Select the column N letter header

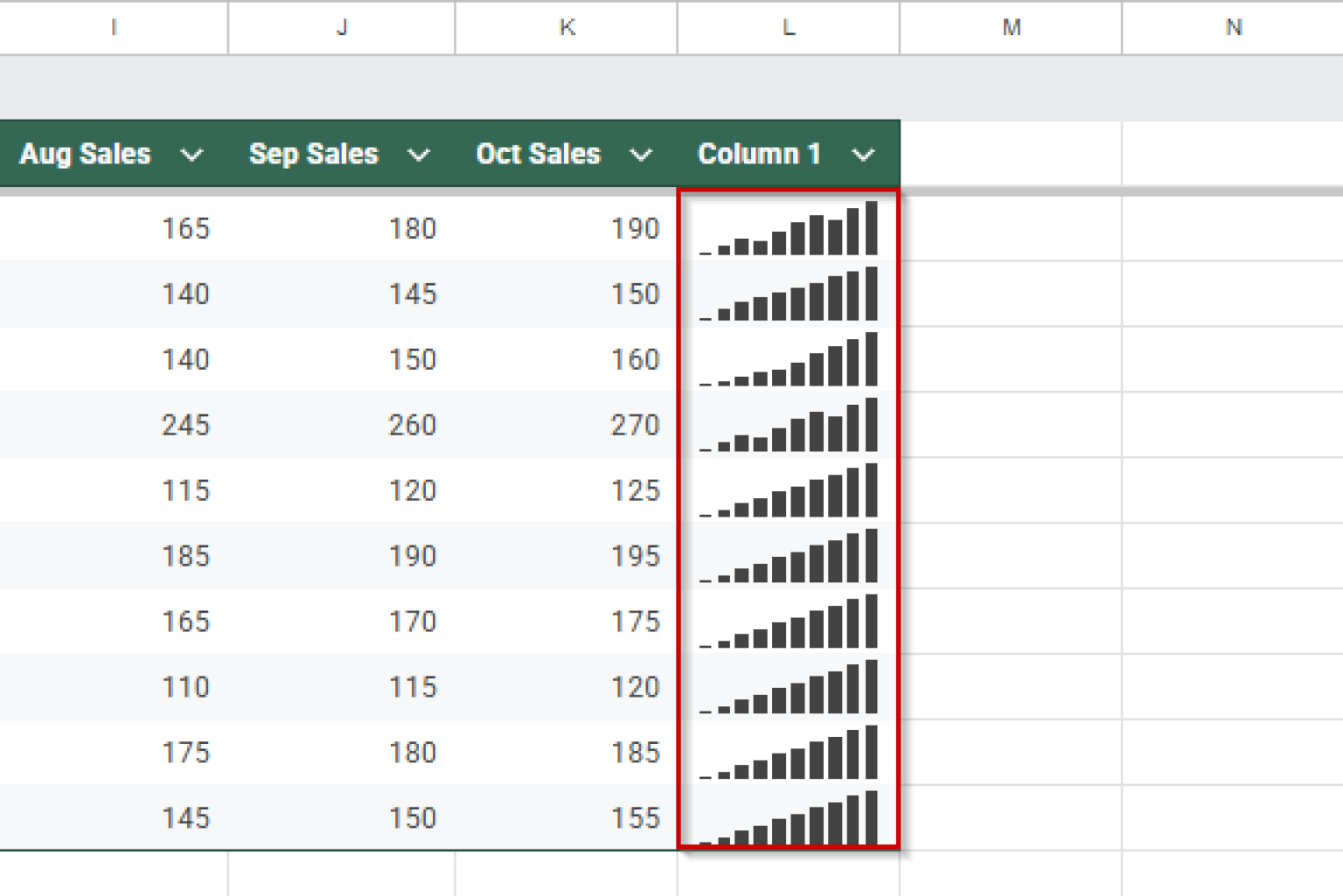1234,27
